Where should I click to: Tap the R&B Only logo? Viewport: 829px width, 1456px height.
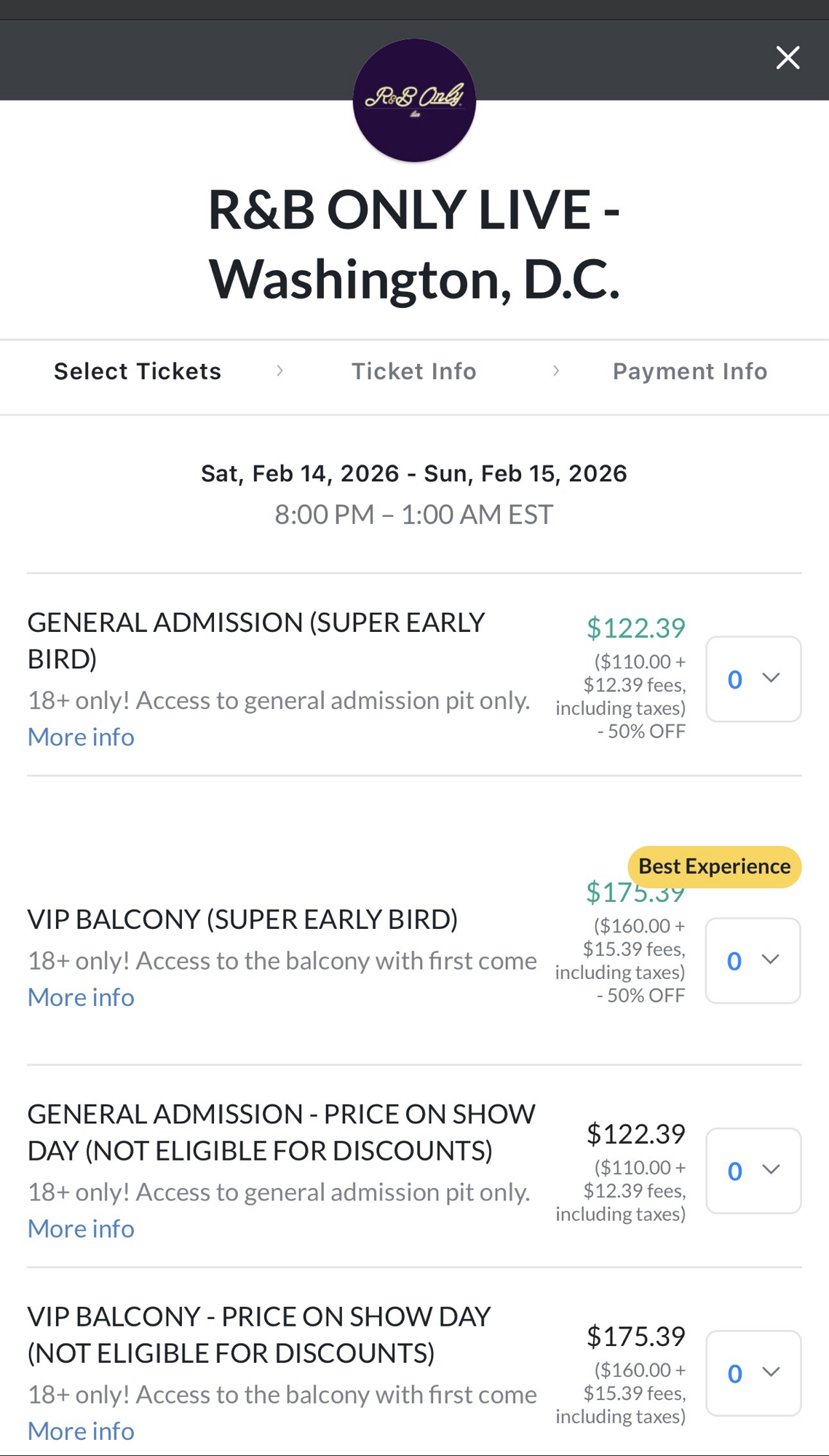[414, 100]
